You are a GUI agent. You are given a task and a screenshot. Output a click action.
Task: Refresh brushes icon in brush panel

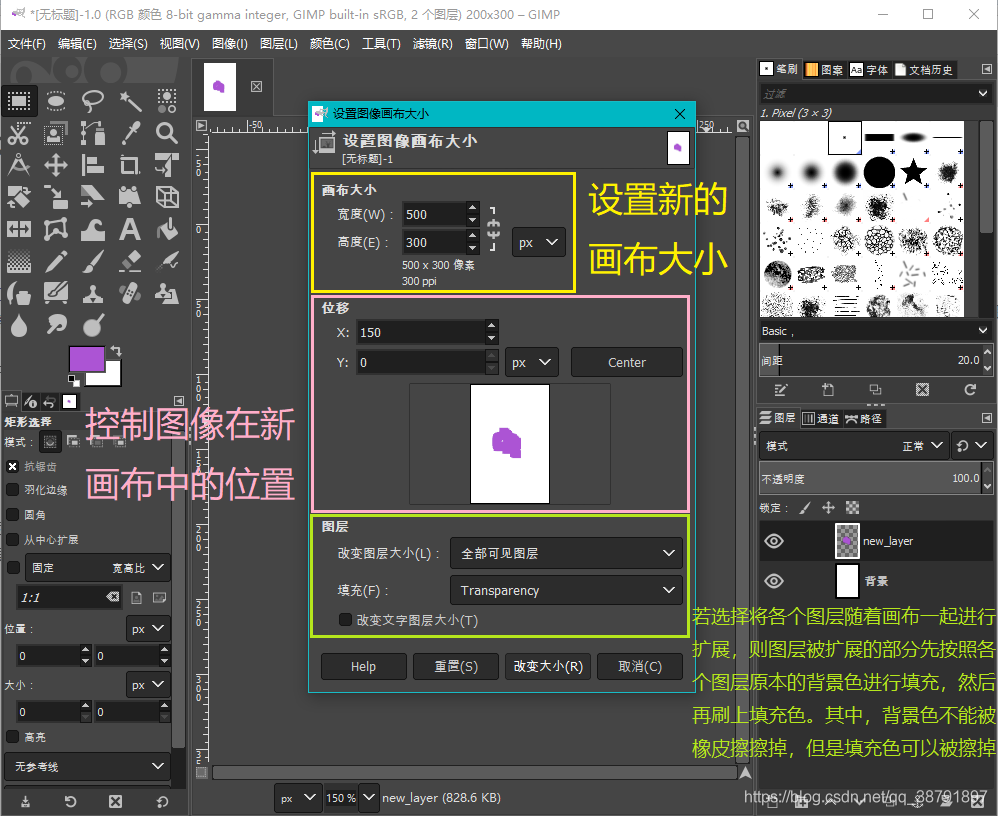pyautogui.click(x=970, y=390)
